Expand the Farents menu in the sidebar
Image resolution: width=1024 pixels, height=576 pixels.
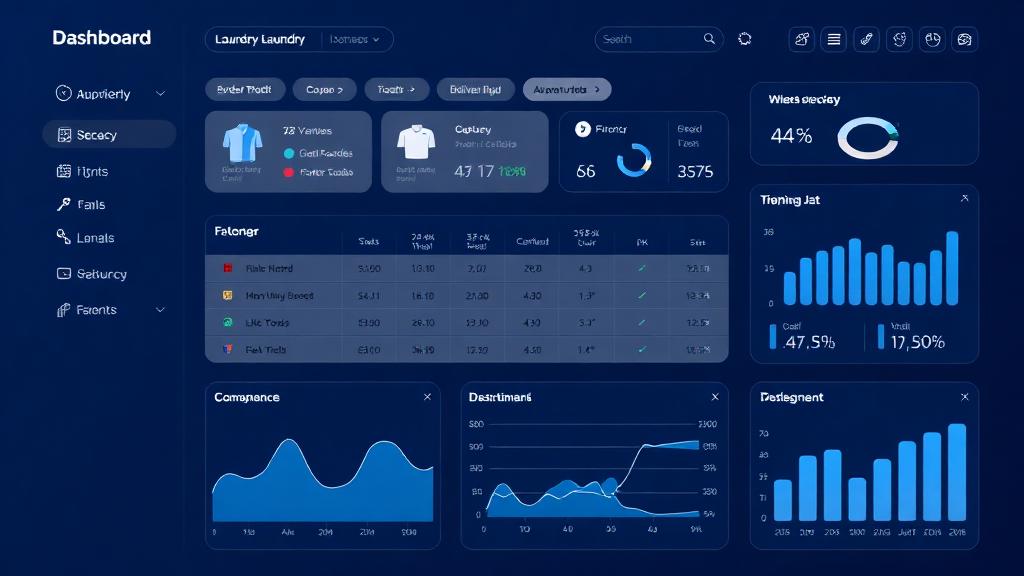[160, 310]
